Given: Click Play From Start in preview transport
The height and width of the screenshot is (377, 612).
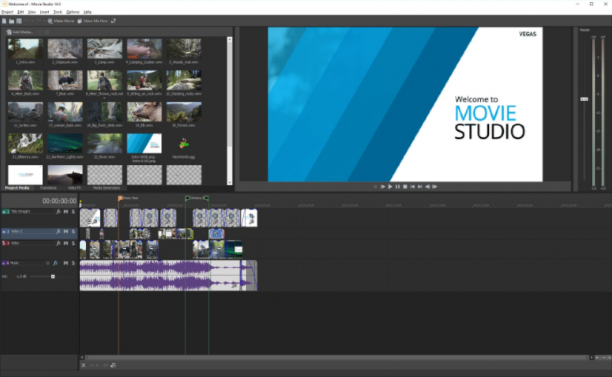Looking at the screenshot, I should (x=382, y=187).
